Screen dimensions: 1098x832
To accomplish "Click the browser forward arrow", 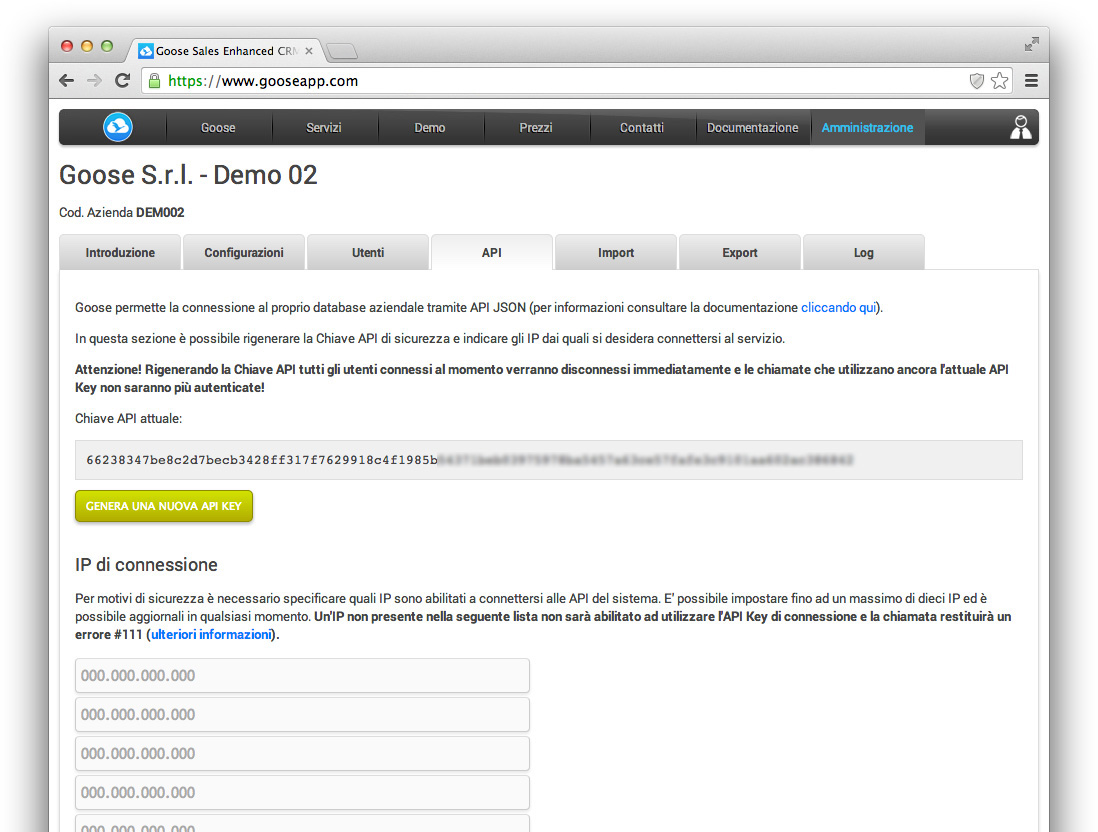I will coord(95,81).
